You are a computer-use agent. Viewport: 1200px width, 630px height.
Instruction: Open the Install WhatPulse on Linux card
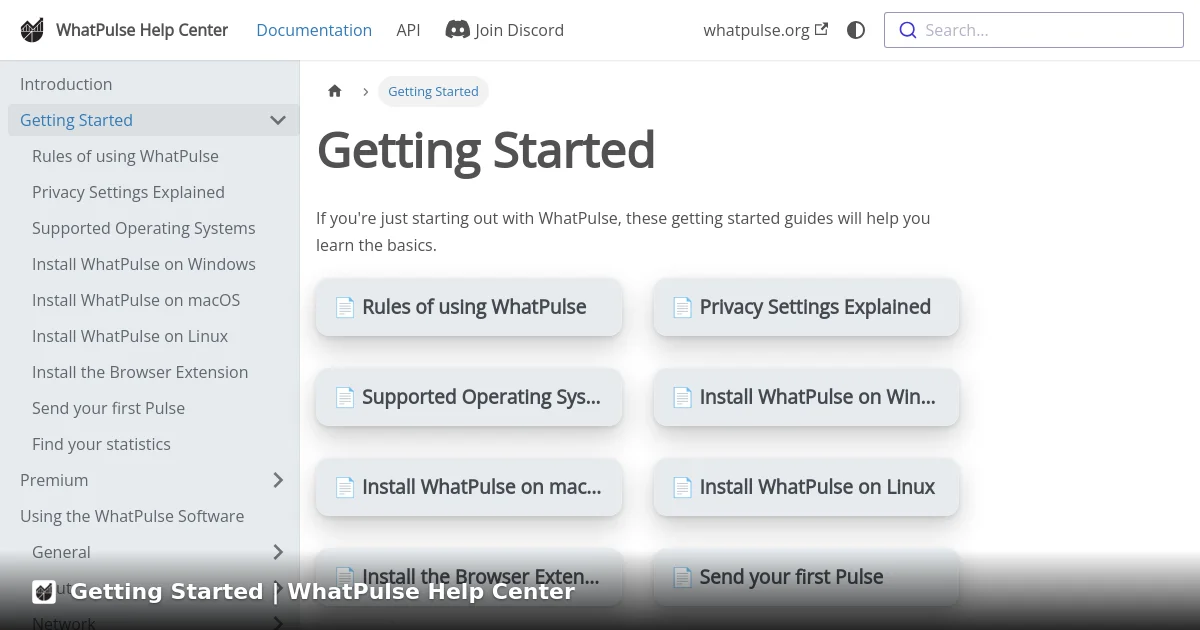[x=806, y=487]
